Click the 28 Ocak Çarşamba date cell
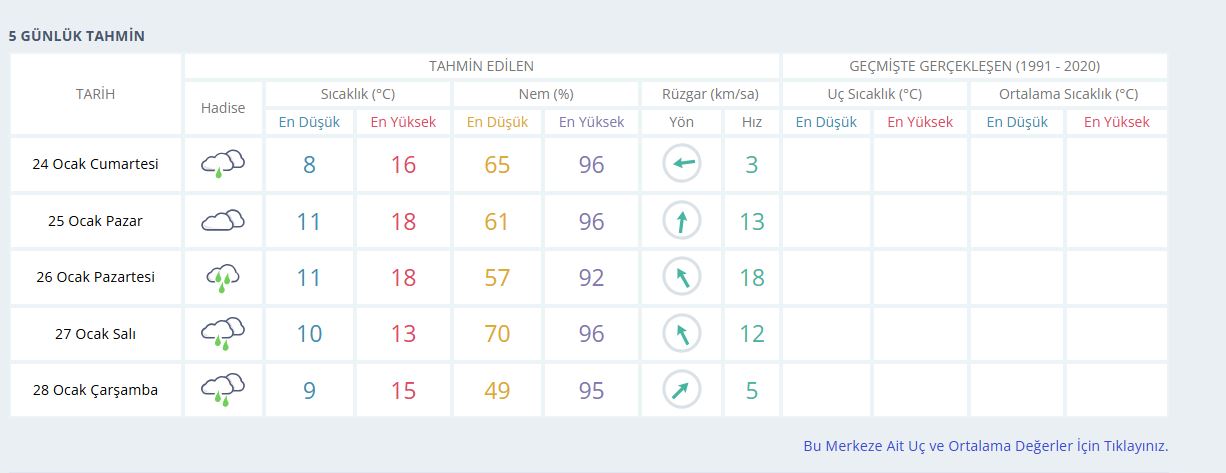The image size is (1226, 473). pos(96,390)
